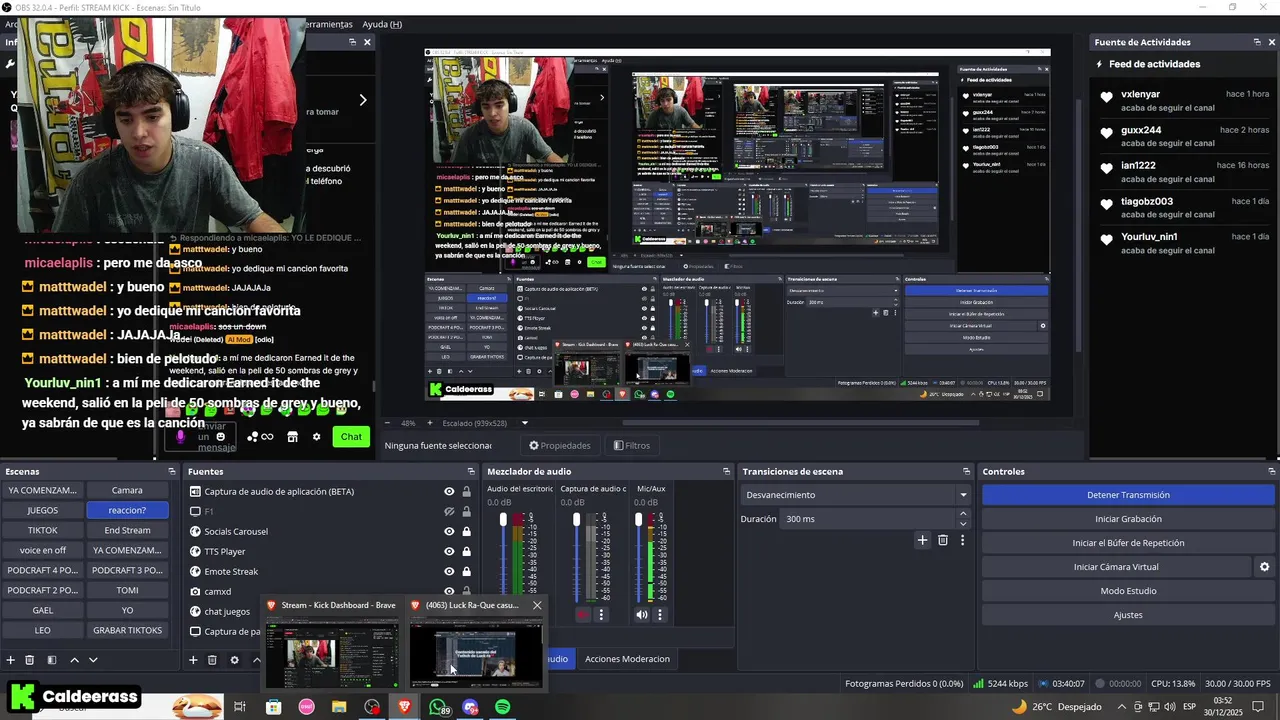The height and width of the screenshot is (720, 1280).
Task: Remove selected scene with trash icon
Action: coord(30,660)
